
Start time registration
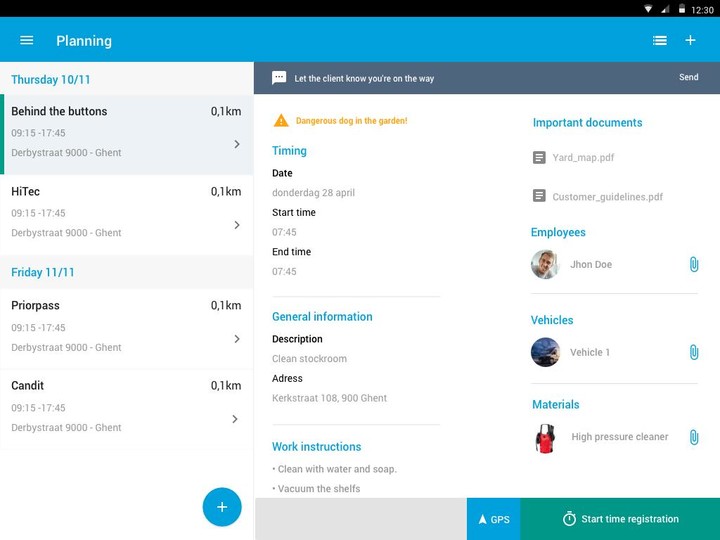pyautogui.click(x=620, y=519)
